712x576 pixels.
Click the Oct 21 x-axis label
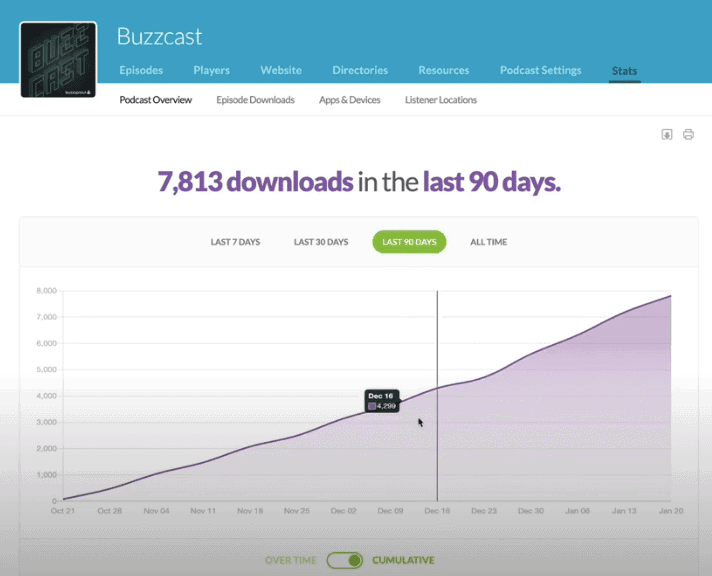tap(63, 511)
